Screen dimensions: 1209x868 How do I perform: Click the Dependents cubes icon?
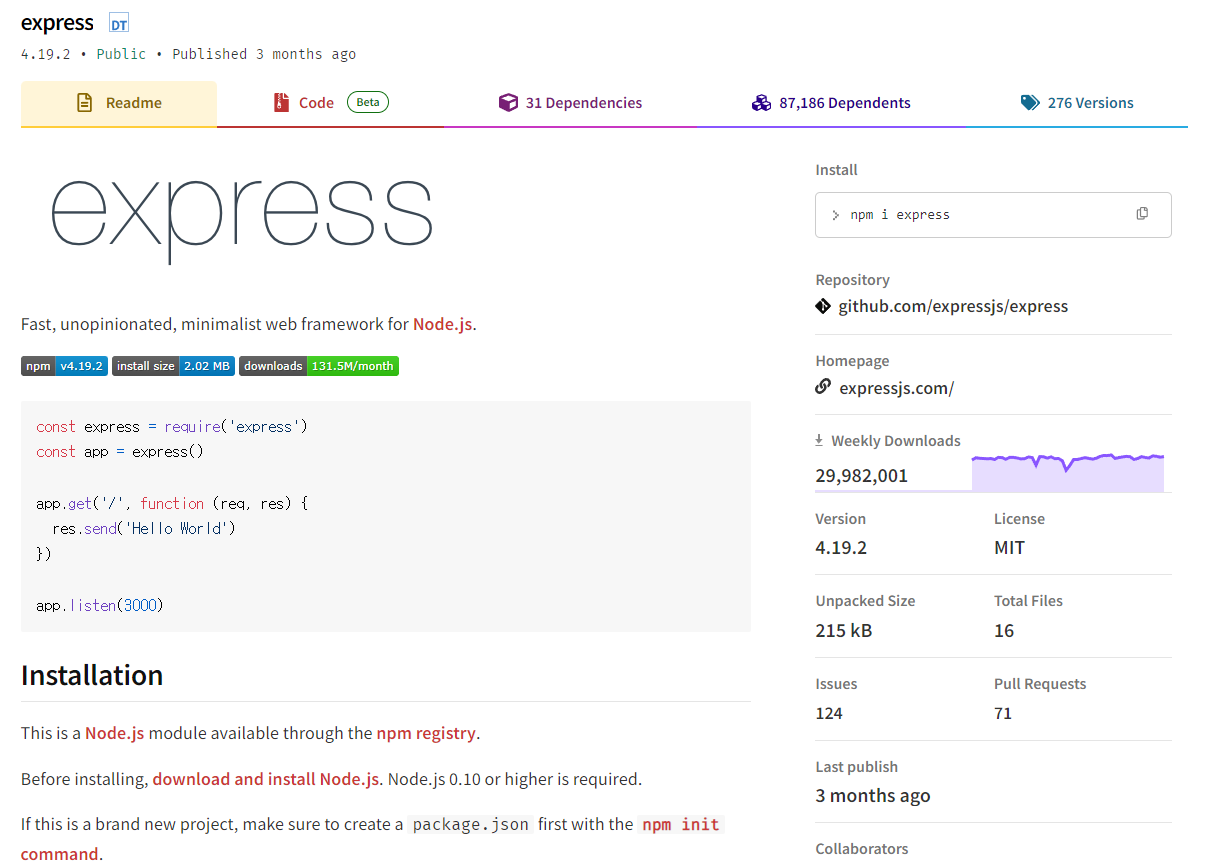point(762,102)
